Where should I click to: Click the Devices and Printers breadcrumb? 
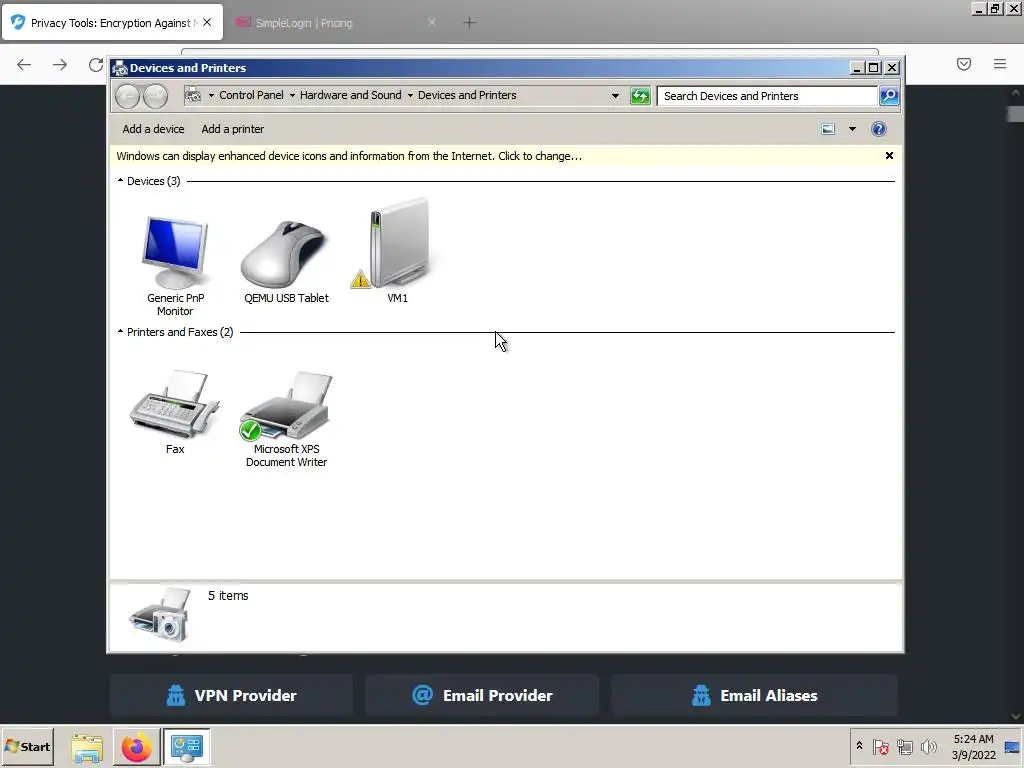pyautogui.click(x=467, y=95)
